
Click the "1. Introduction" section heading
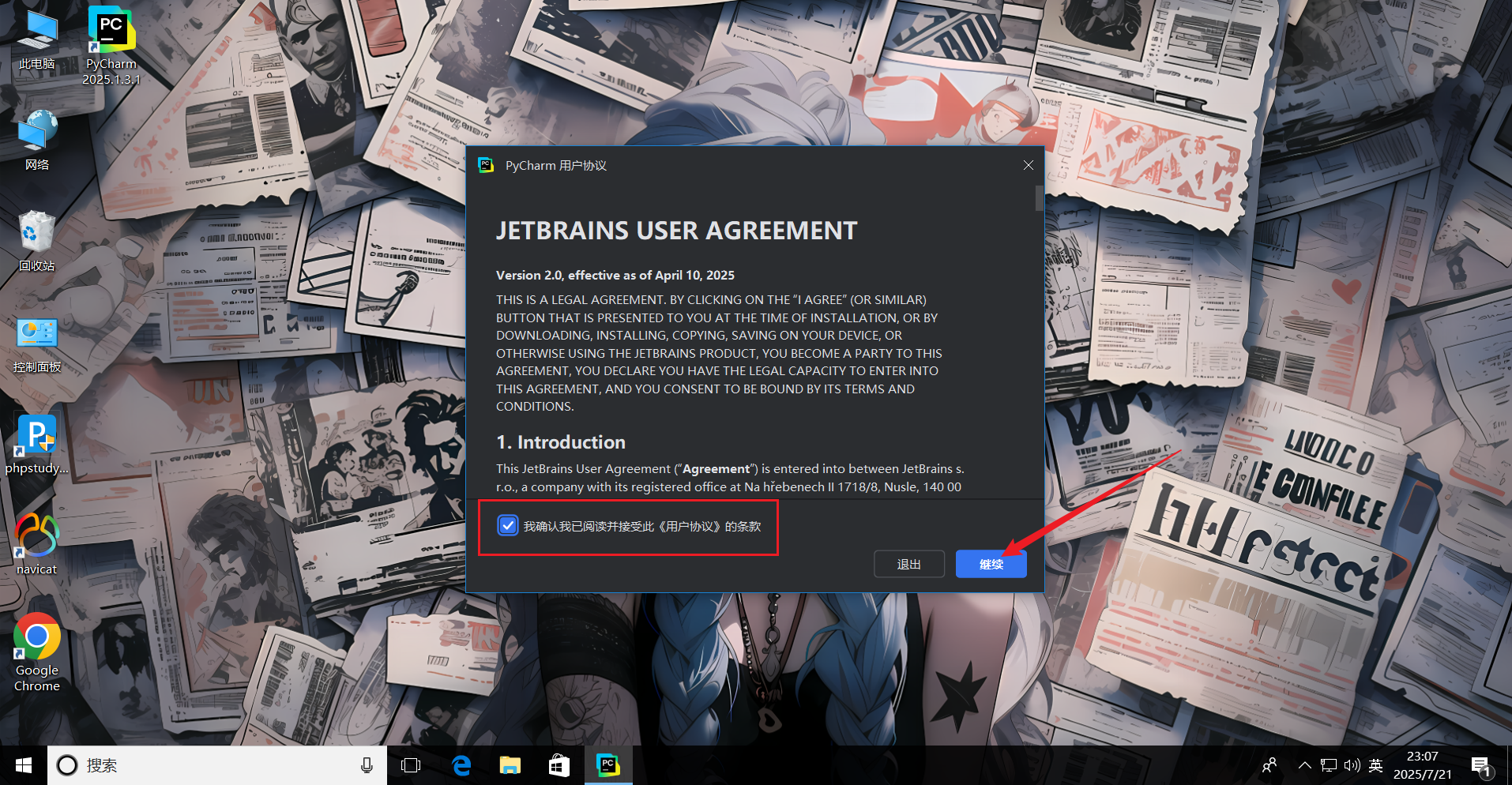tap(561, 442)
